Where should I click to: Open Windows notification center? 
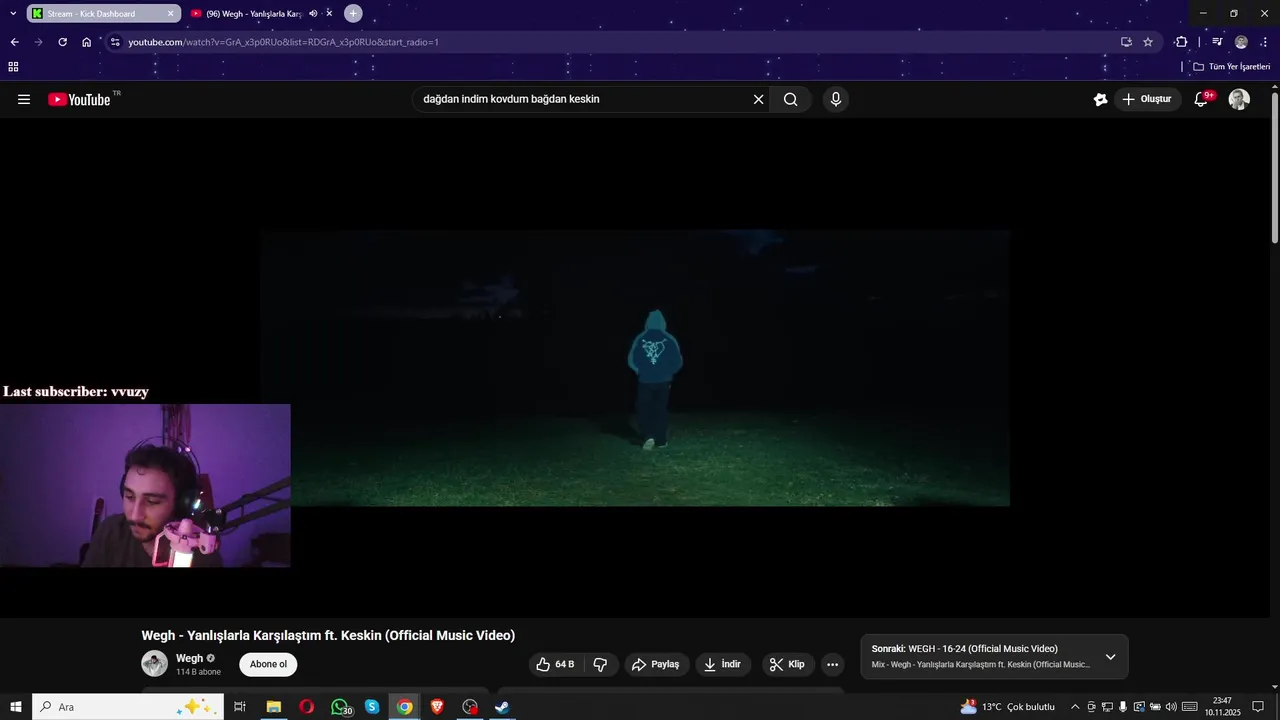pos(1258,707)
